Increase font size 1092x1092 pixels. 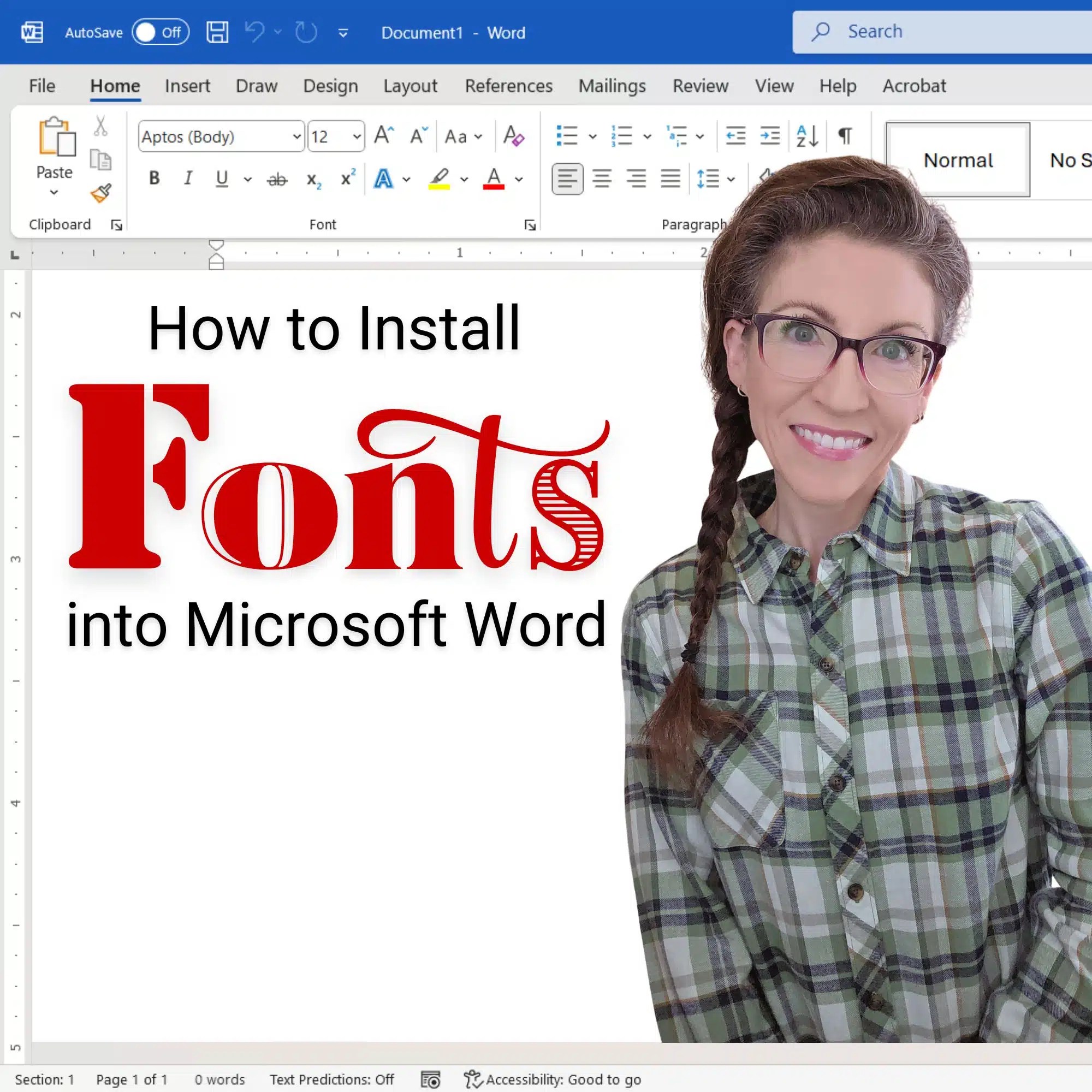pyautogui.click(x=384, y=135)
